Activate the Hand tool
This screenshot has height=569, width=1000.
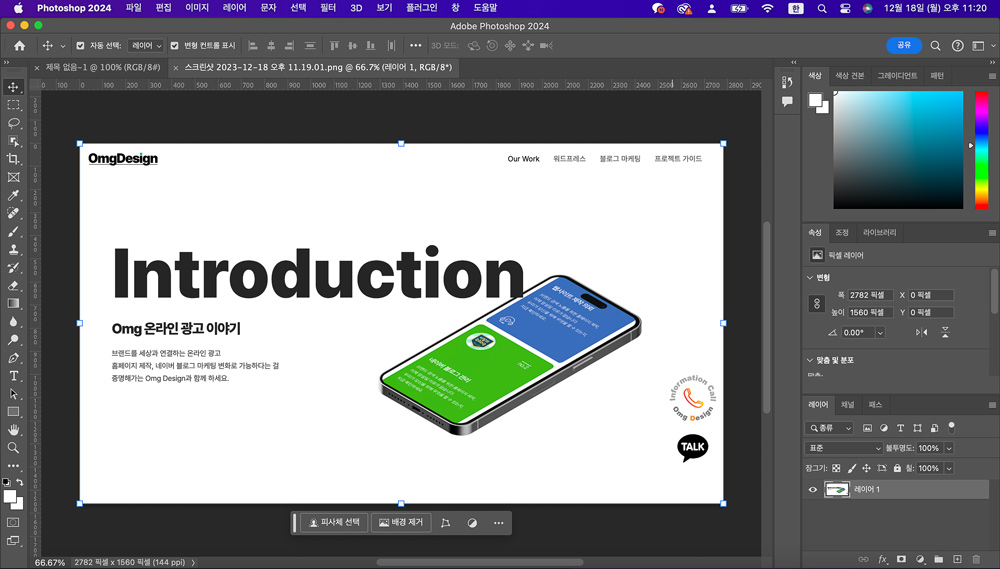(14, 430)
